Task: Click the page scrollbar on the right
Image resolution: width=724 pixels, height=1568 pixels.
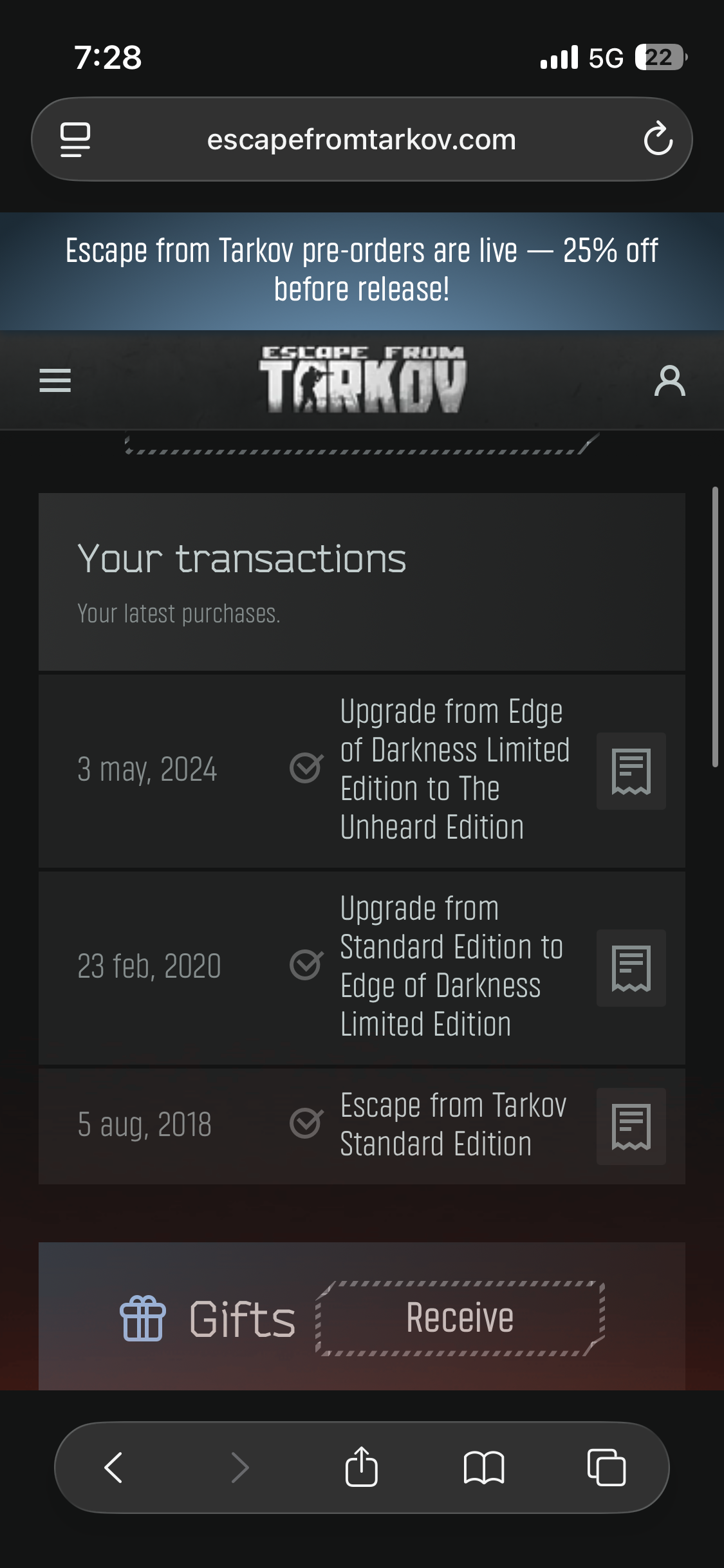Action: [x=715, y=626]
